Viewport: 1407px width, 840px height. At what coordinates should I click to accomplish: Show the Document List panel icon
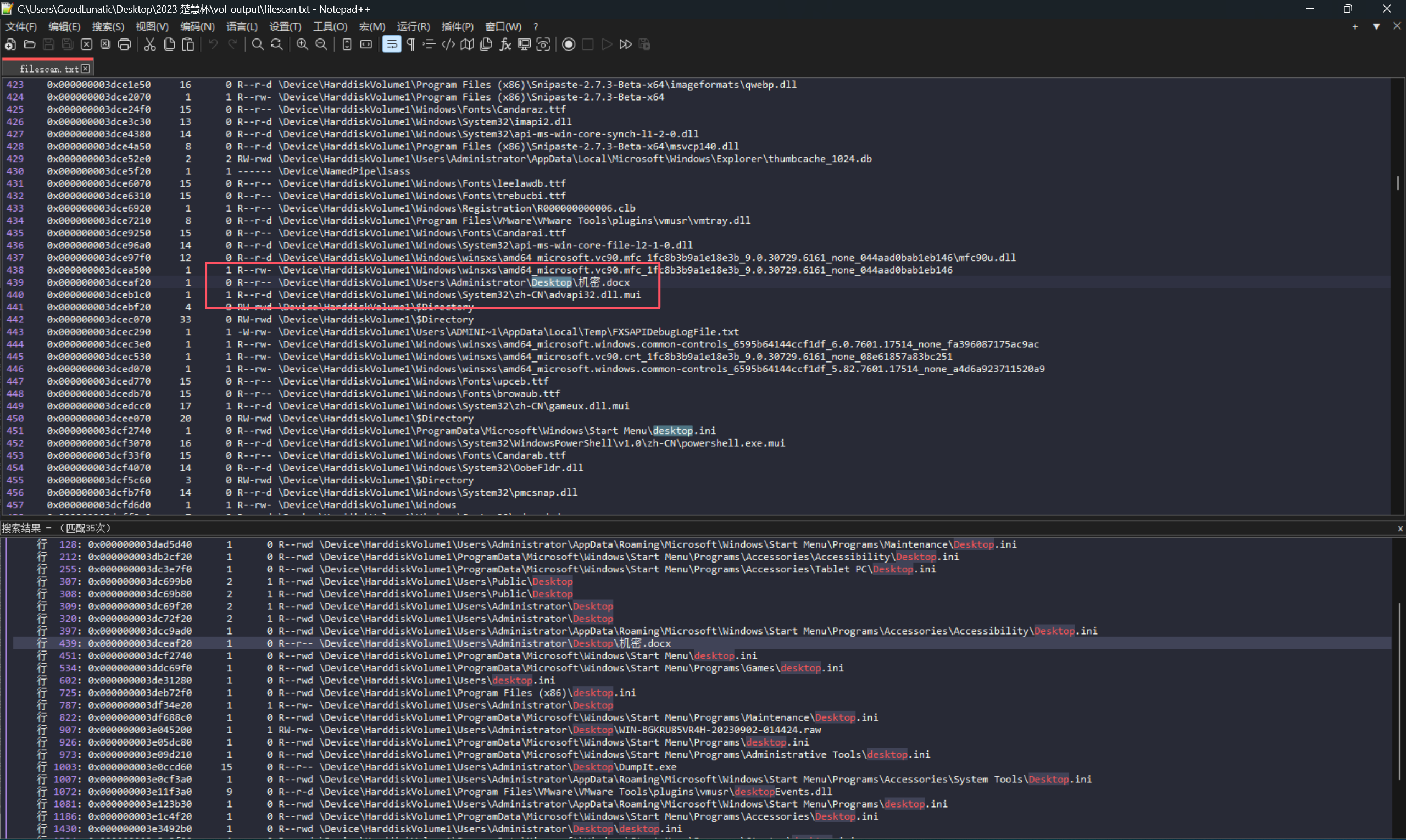click(486, 44)
